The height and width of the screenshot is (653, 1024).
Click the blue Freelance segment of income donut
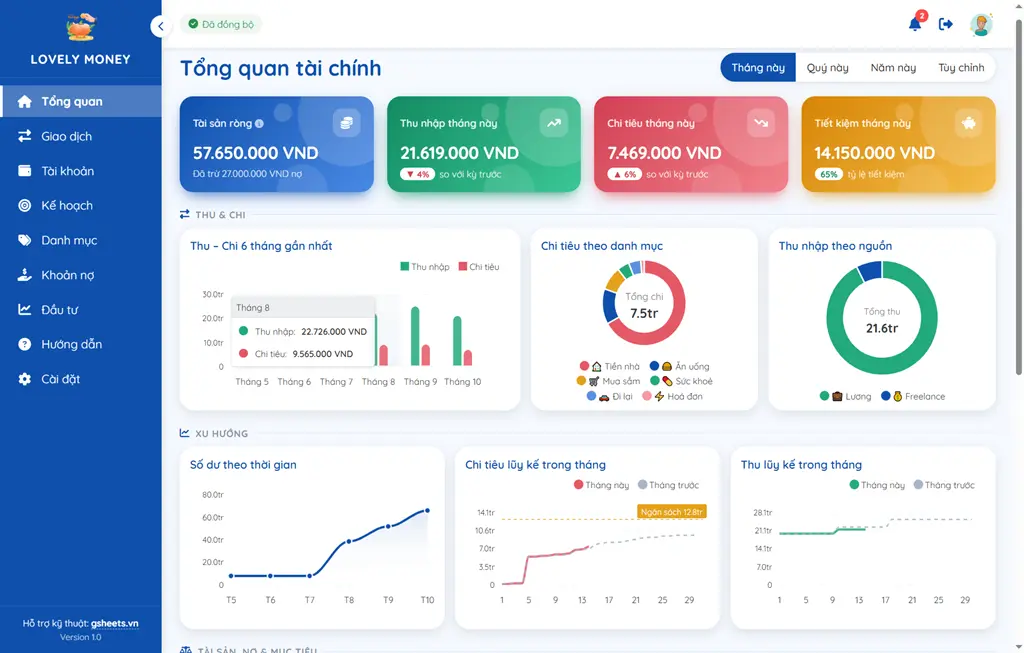[870, 270]
